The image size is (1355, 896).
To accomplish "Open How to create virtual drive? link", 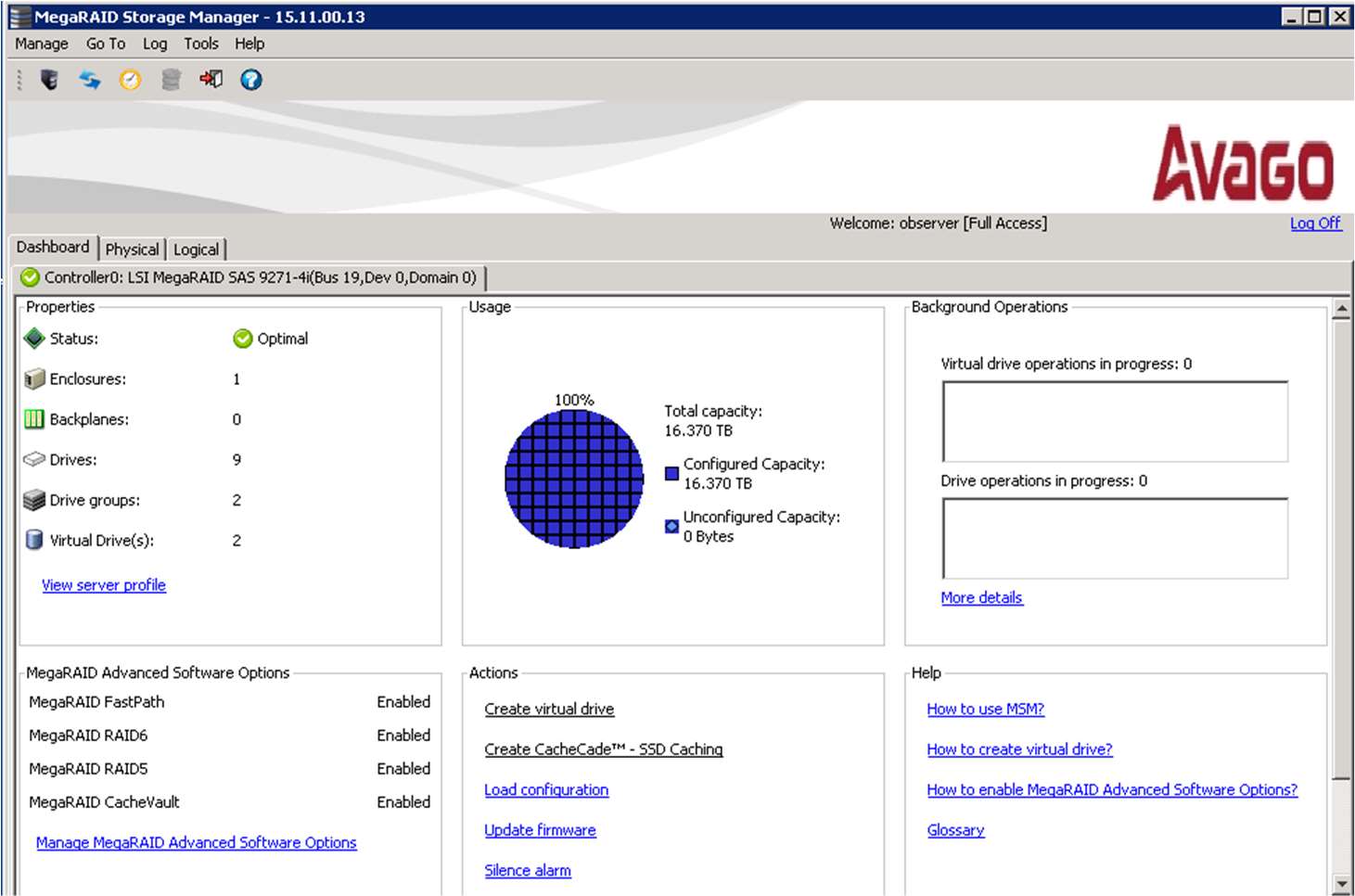I will click(x=1019, y=749).
